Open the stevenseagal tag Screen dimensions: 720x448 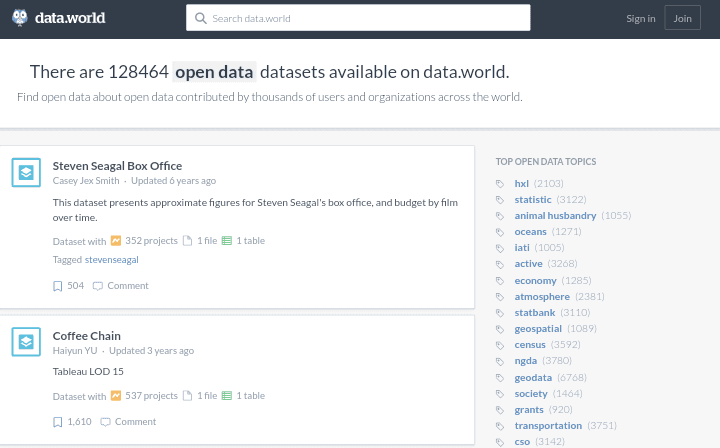[112, 260]
